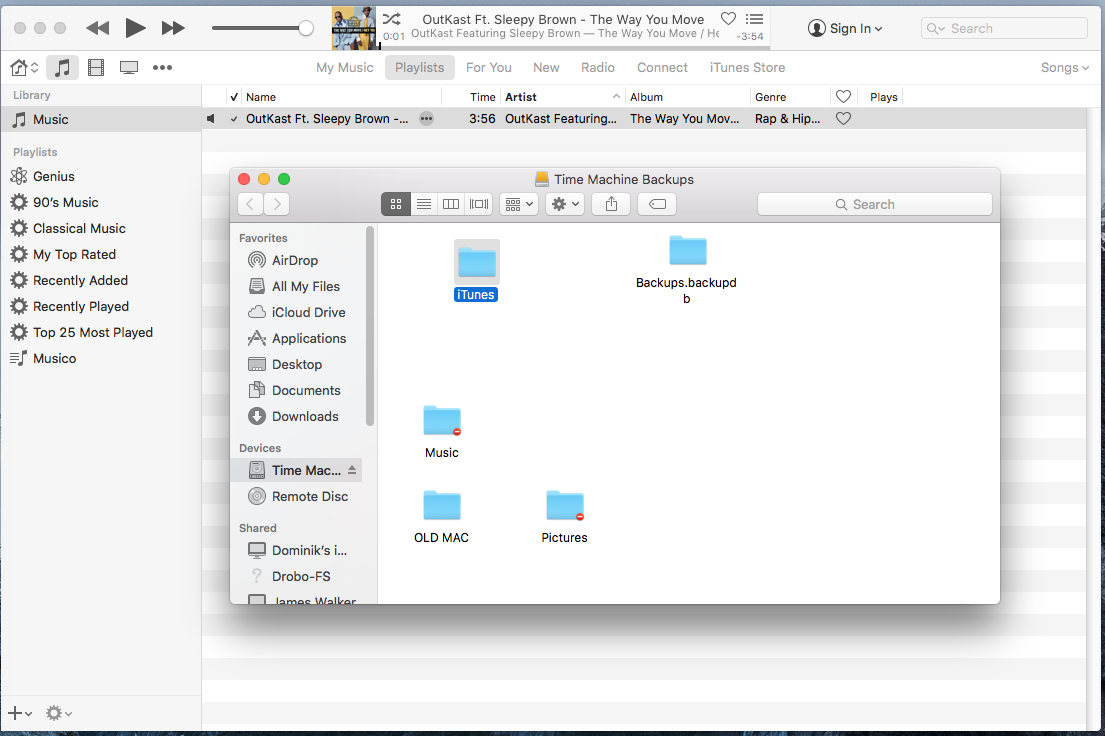Expand the Finder action gear menu

click(x=564, y=204)
